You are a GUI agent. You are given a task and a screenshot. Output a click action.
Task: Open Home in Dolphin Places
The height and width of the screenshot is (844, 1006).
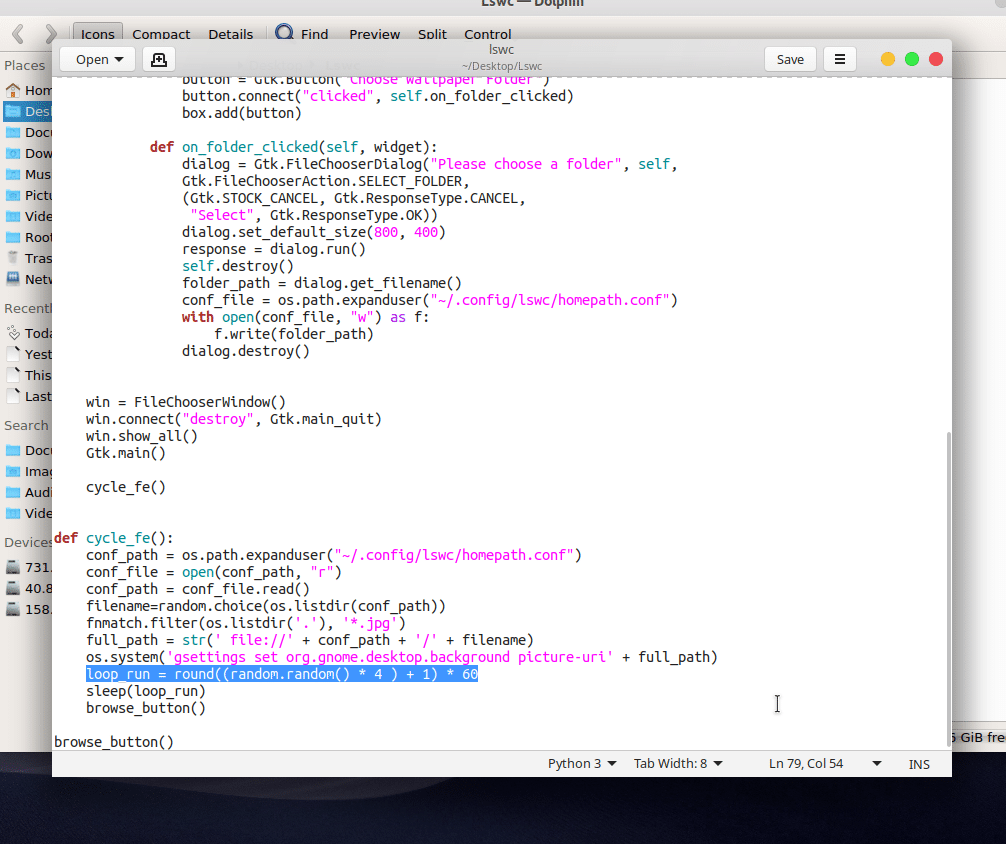click(x=28, y=90)
